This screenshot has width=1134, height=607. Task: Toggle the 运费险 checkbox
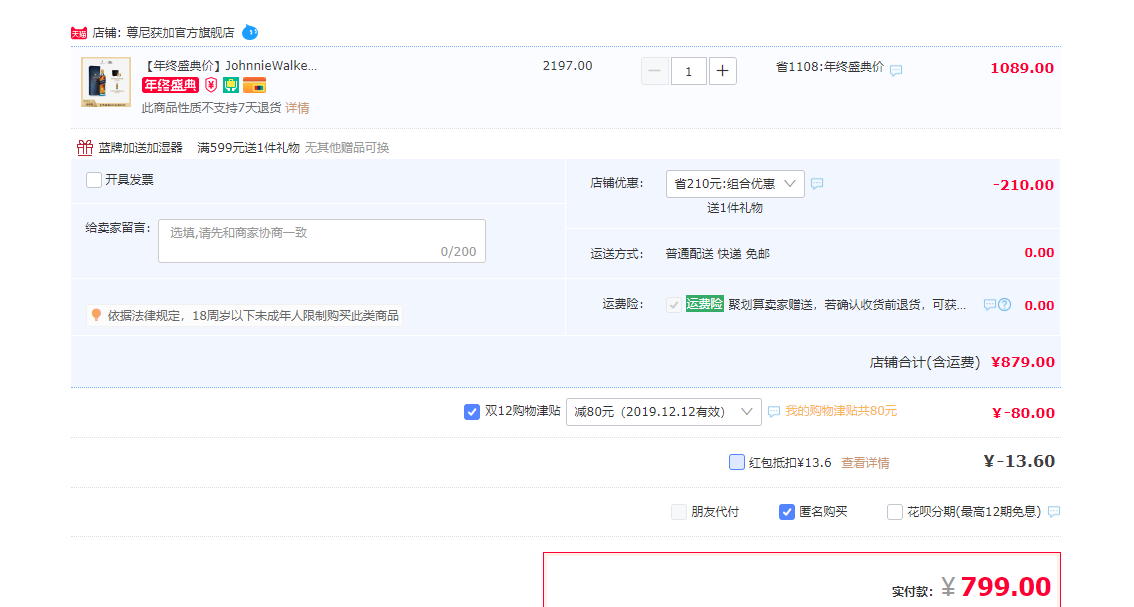[x=673, y=305]
